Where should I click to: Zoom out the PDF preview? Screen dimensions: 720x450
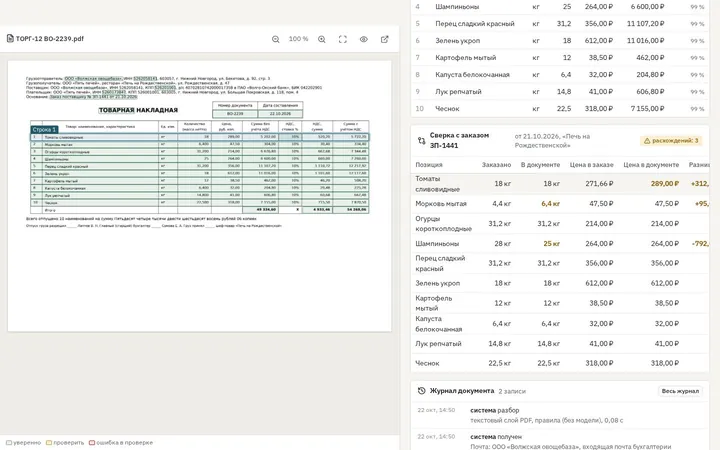click(x=276, y=39)
